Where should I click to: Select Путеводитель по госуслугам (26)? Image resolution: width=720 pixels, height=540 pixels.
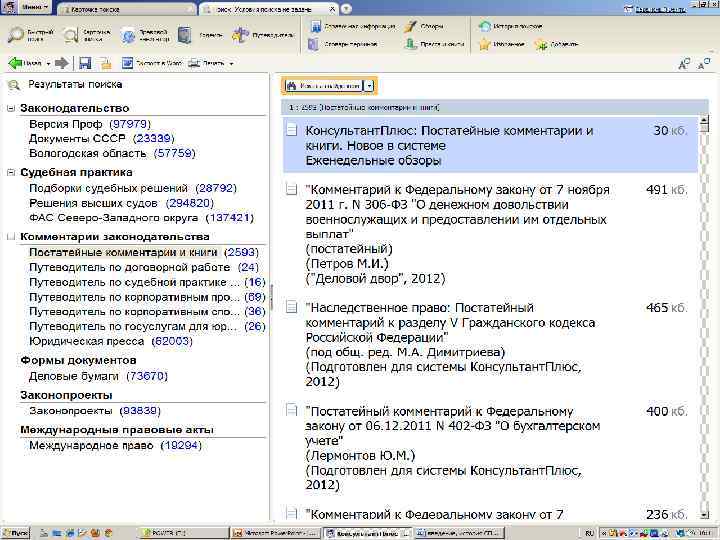click(x=147, y=326)
